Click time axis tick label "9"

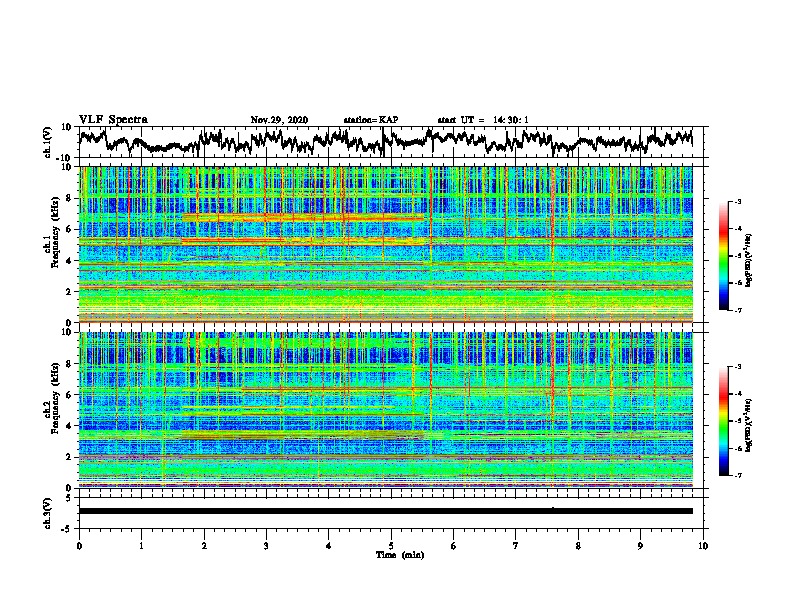[x=641, y=546]
